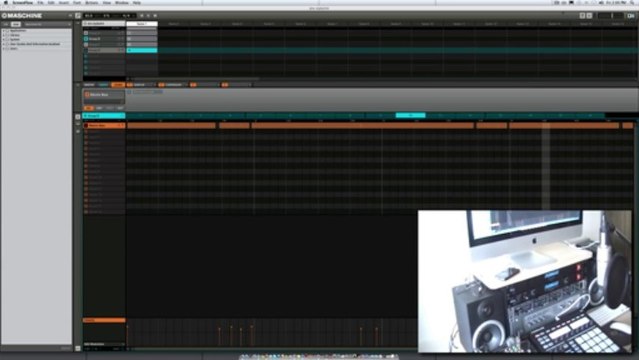Click the red icon on the orange sound row
The width and height of the screenshot is (639, 360).
pos(86,126)
